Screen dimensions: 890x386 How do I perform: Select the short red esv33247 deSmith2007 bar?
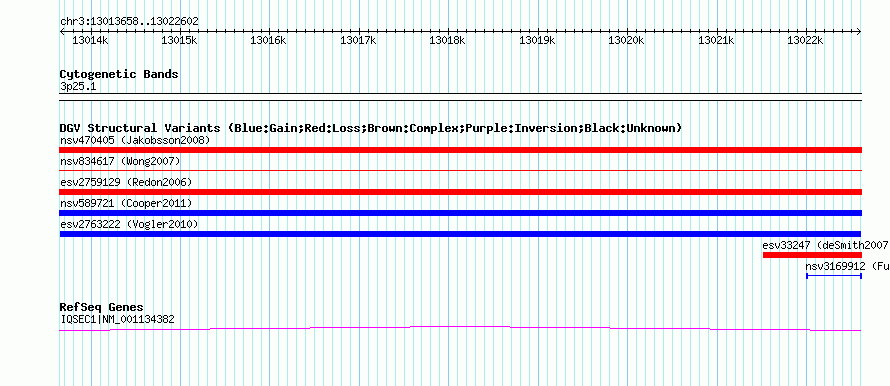click(812, 255)
